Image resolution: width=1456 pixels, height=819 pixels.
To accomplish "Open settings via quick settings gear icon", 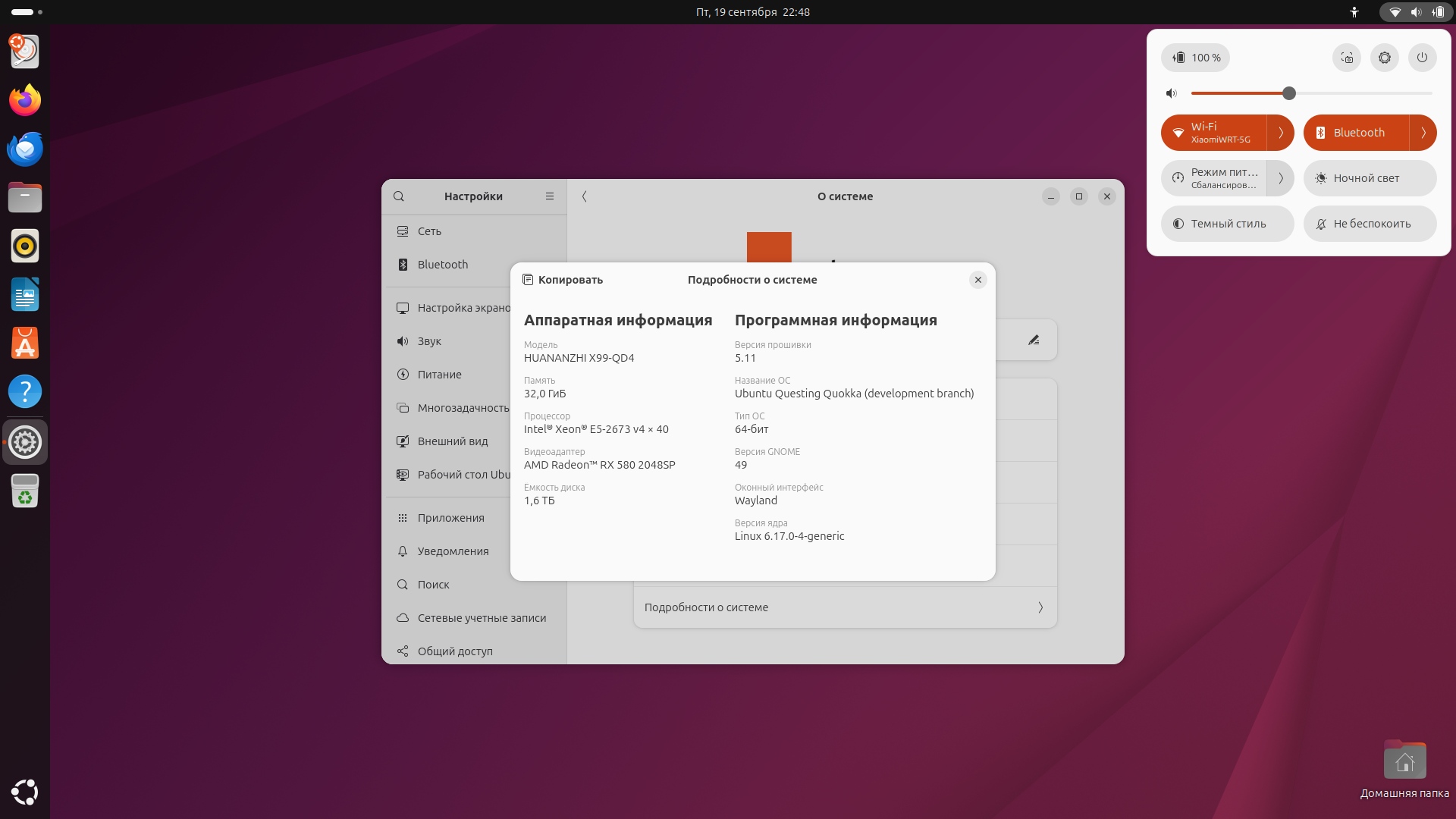I will [1385, 58].
